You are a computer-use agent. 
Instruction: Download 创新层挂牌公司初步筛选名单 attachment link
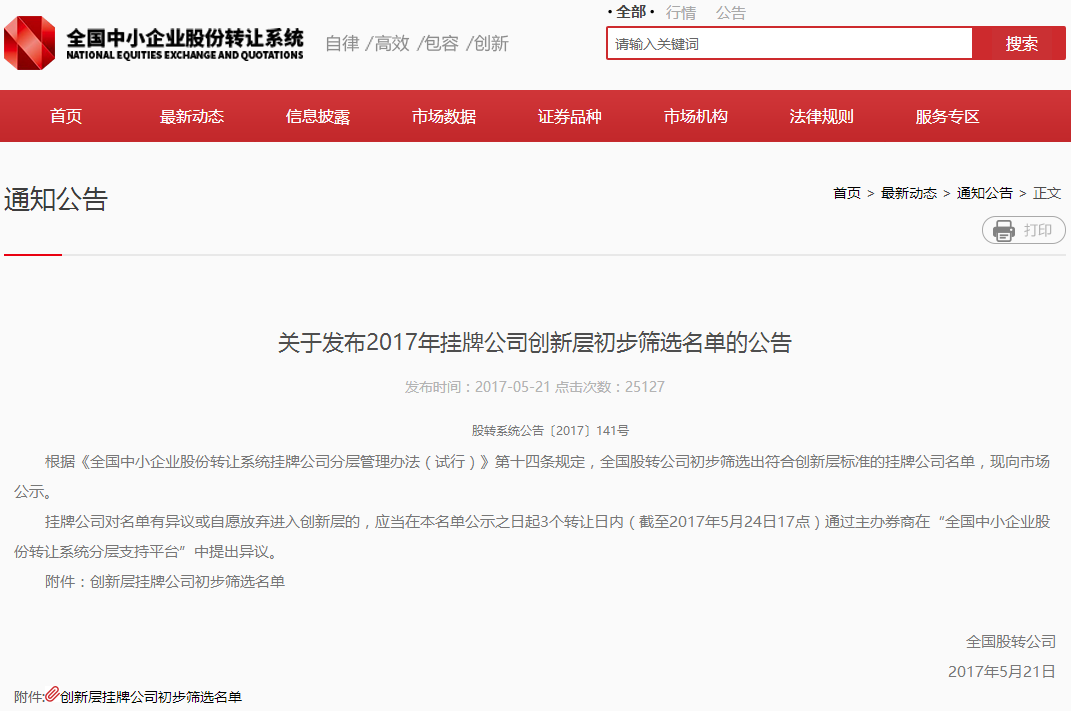[155, 696]
